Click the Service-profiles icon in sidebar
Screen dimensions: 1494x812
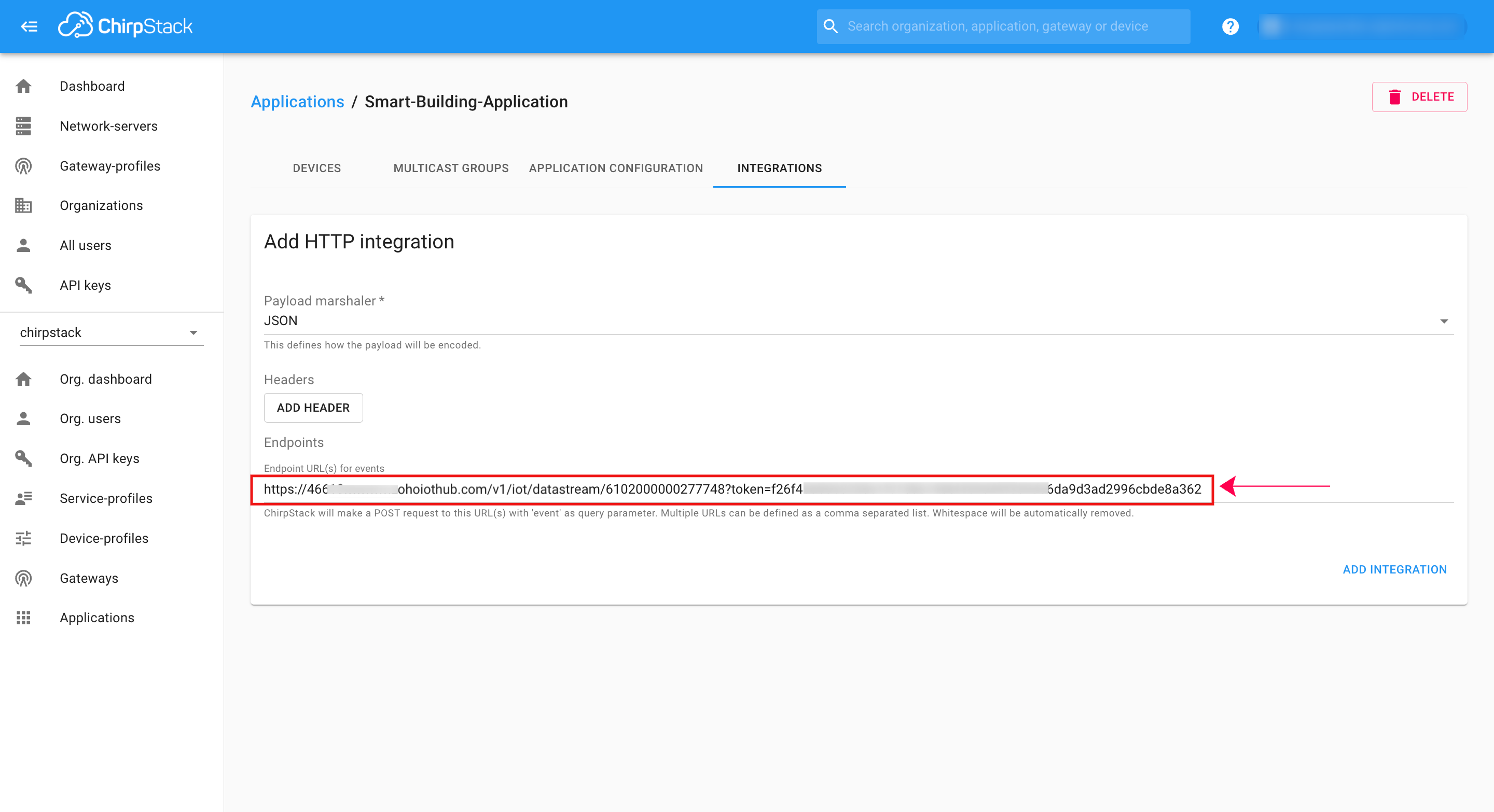coord(23,498)
